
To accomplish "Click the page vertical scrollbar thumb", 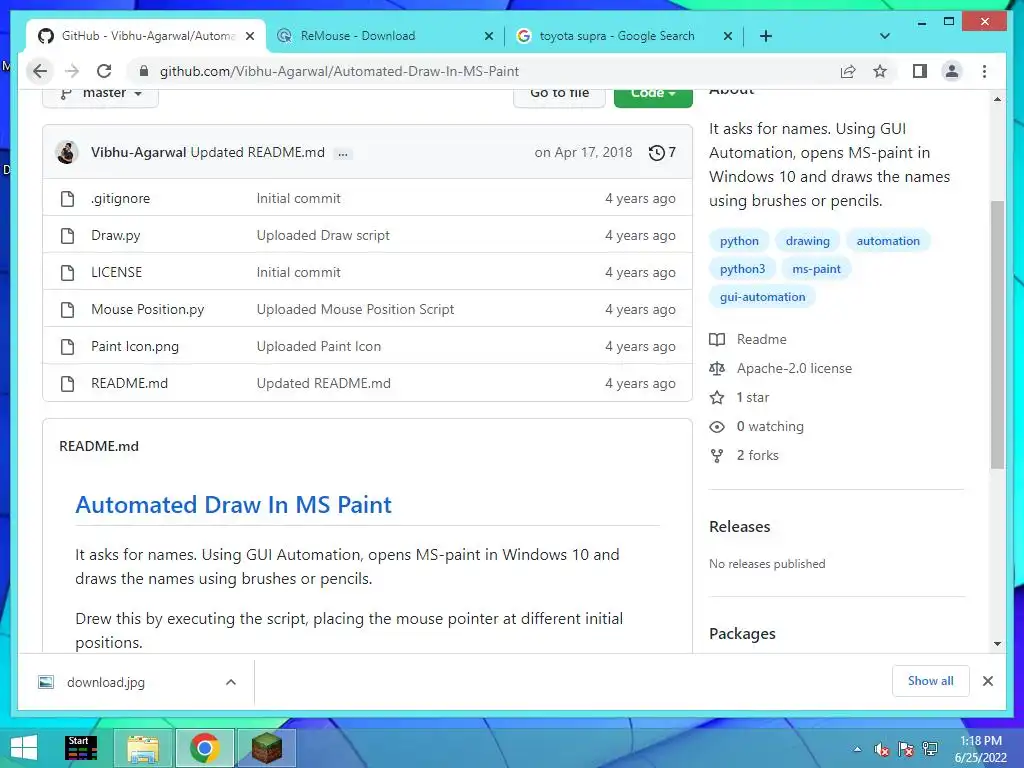I will click(997, 334).
